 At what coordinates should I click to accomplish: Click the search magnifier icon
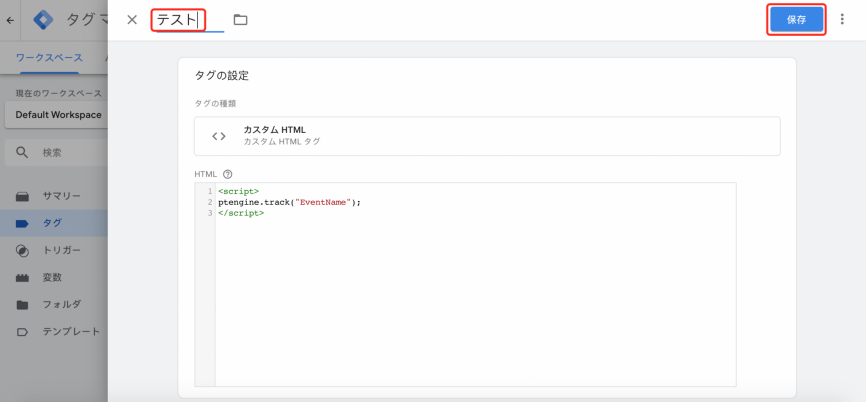click(22, 152)
